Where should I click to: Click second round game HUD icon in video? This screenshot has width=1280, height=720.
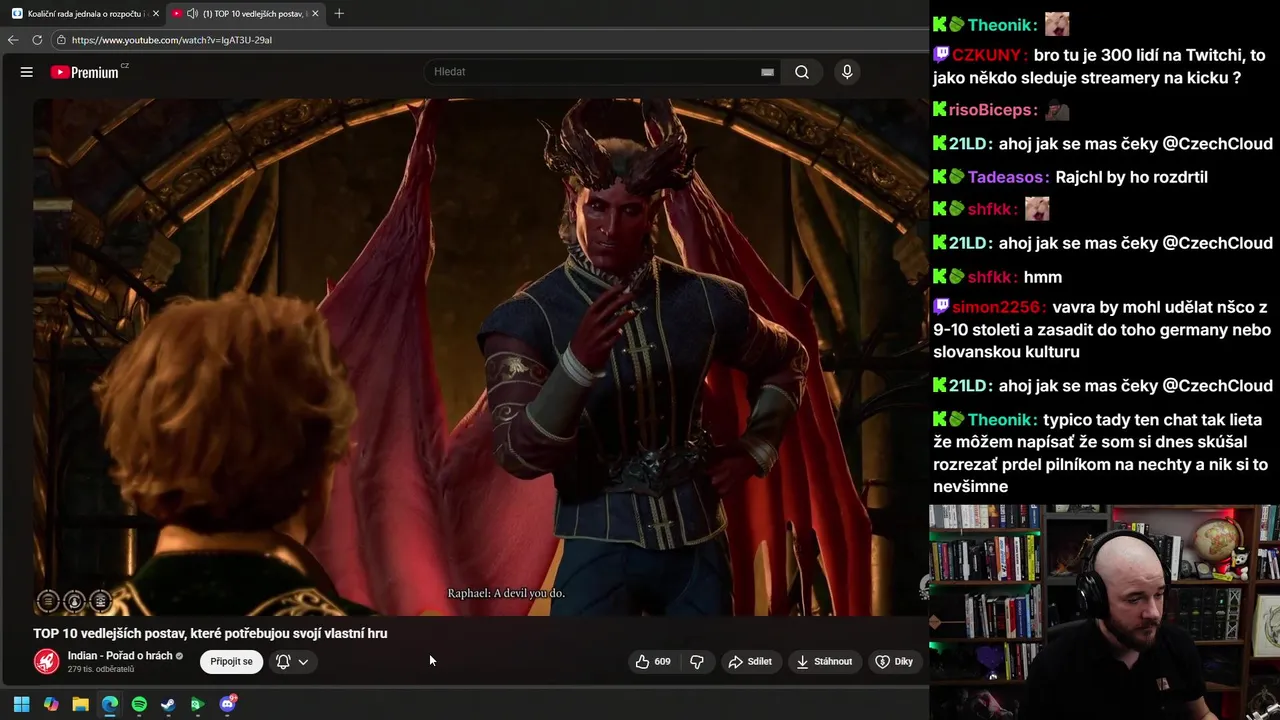click(x=73, y=600)
